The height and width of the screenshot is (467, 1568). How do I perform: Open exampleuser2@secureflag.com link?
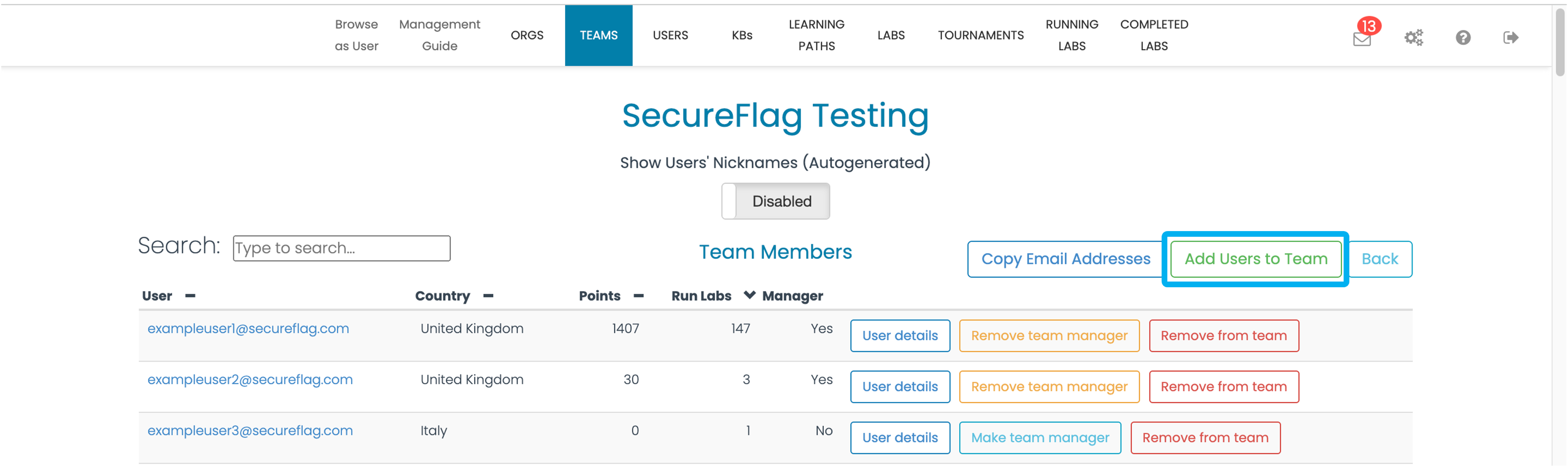click(x=250, y=380)
